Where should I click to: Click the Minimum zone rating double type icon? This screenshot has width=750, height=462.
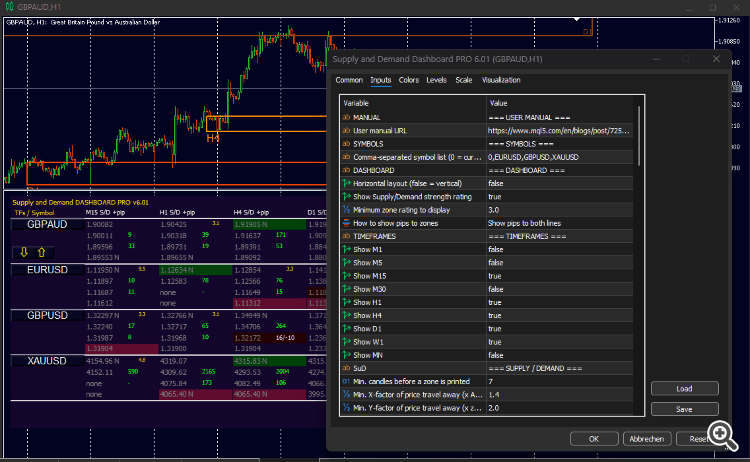[346, 209]
